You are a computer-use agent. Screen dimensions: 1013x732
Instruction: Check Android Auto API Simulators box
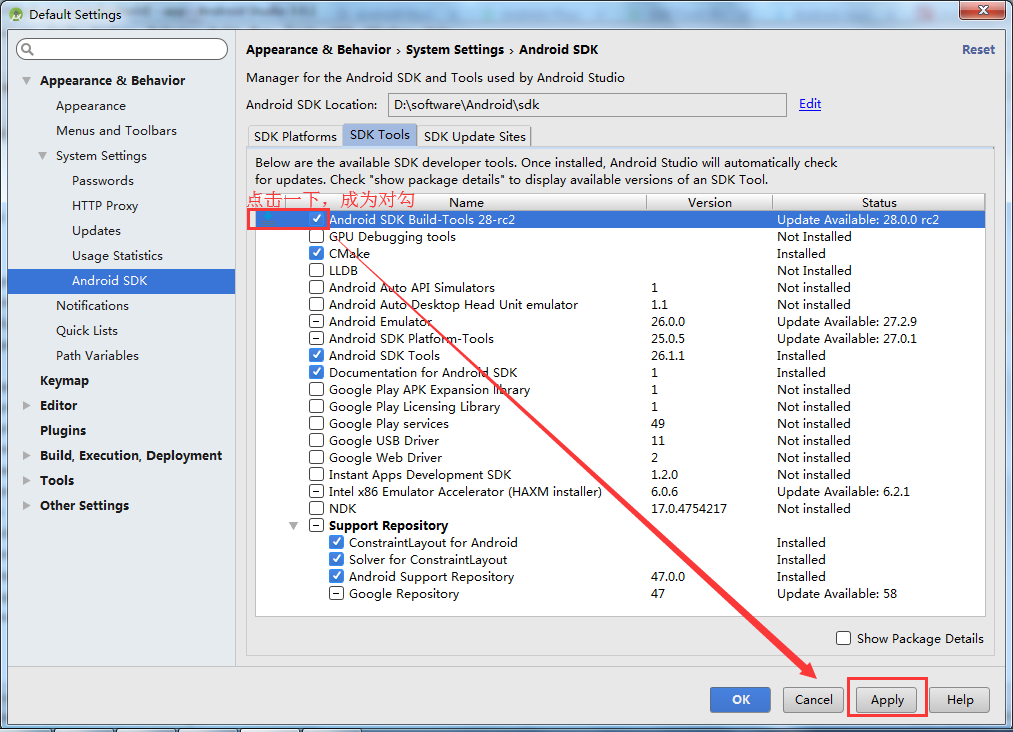coord(317,288)
